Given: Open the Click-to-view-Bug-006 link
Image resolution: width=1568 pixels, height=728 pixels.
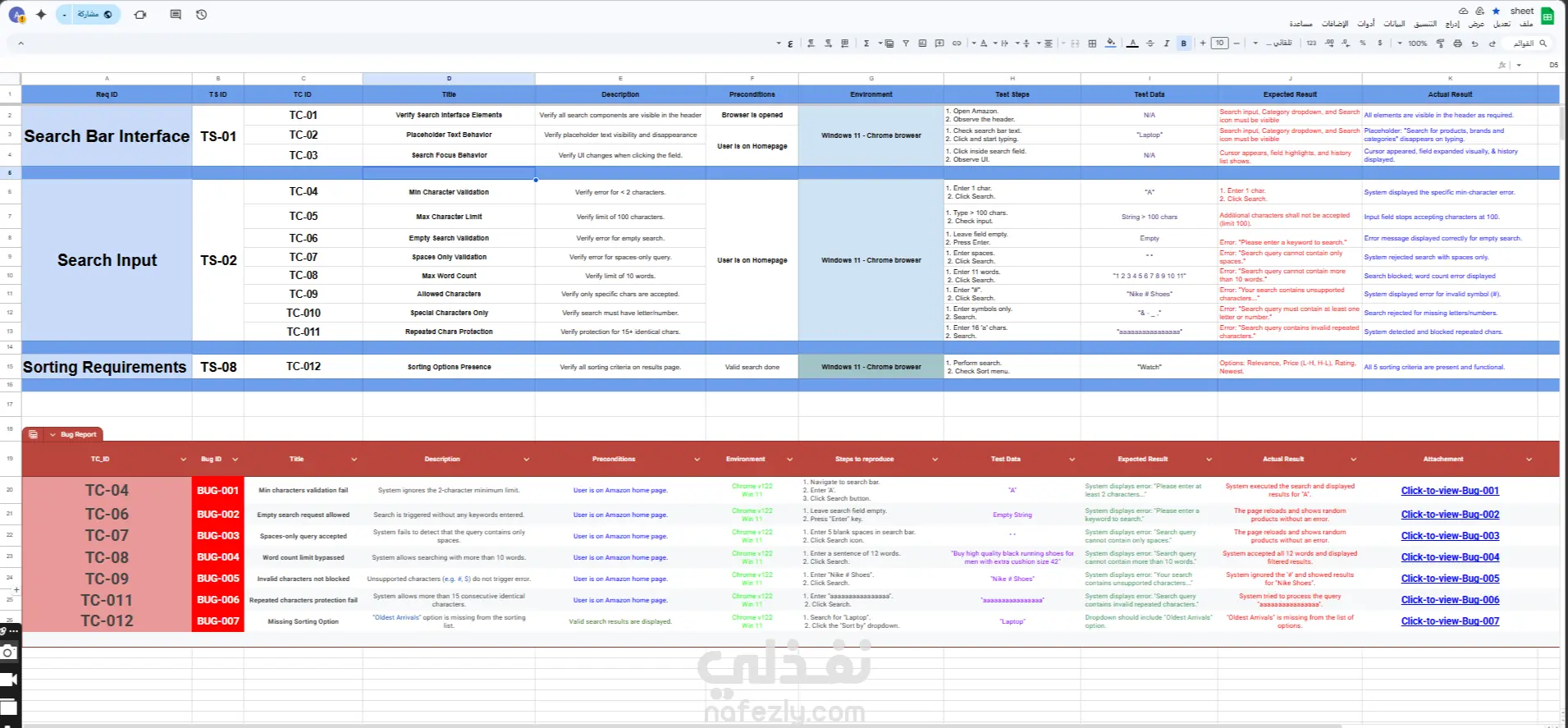Looking at the screenshot, I should coord(1450,600).
